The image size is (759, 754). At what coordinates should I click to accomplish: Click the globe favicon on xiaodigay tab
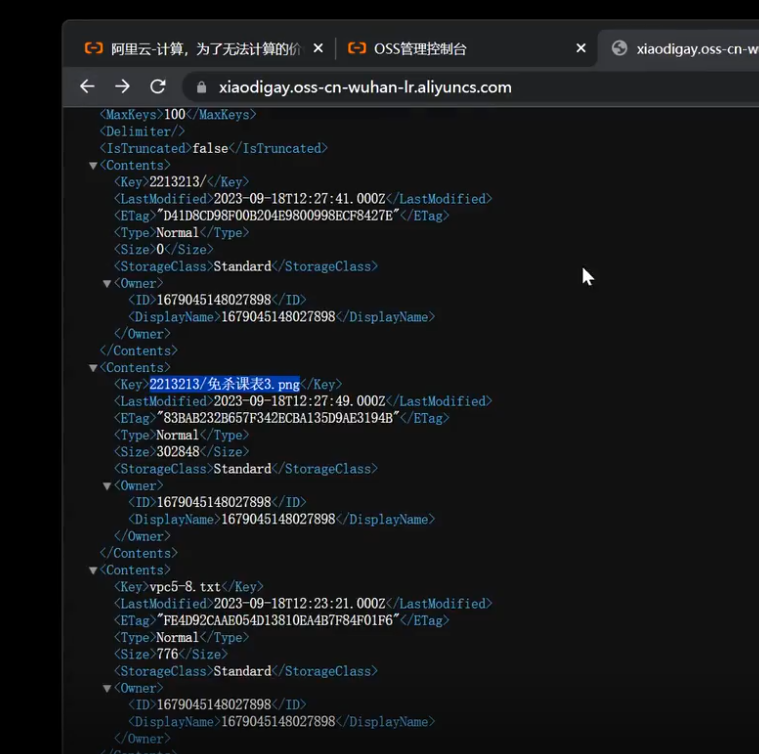point(619,48)
